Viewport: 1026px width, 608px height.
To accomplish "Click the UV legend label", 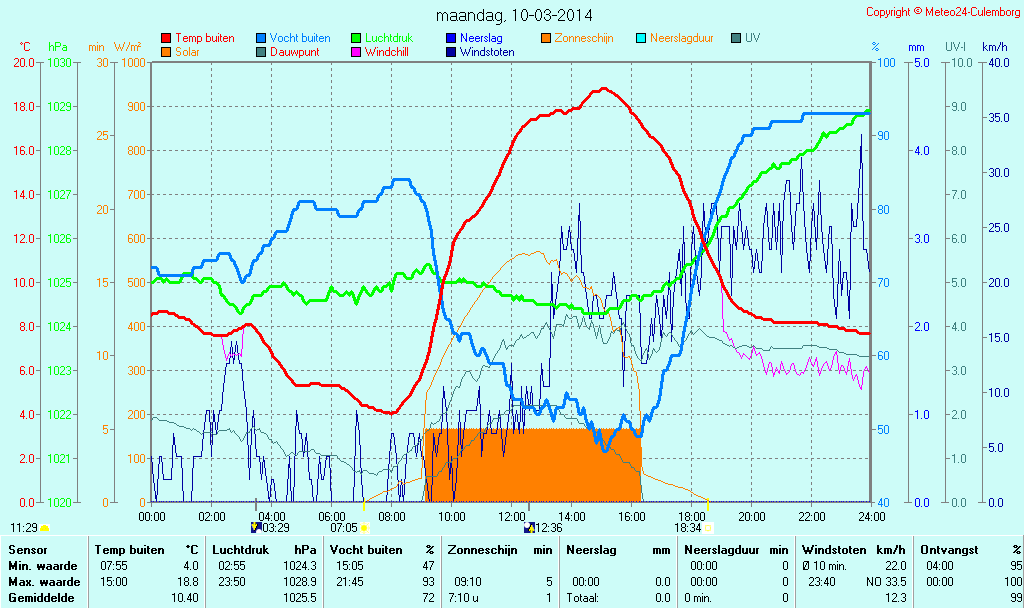I will click(x=753, y=38).
